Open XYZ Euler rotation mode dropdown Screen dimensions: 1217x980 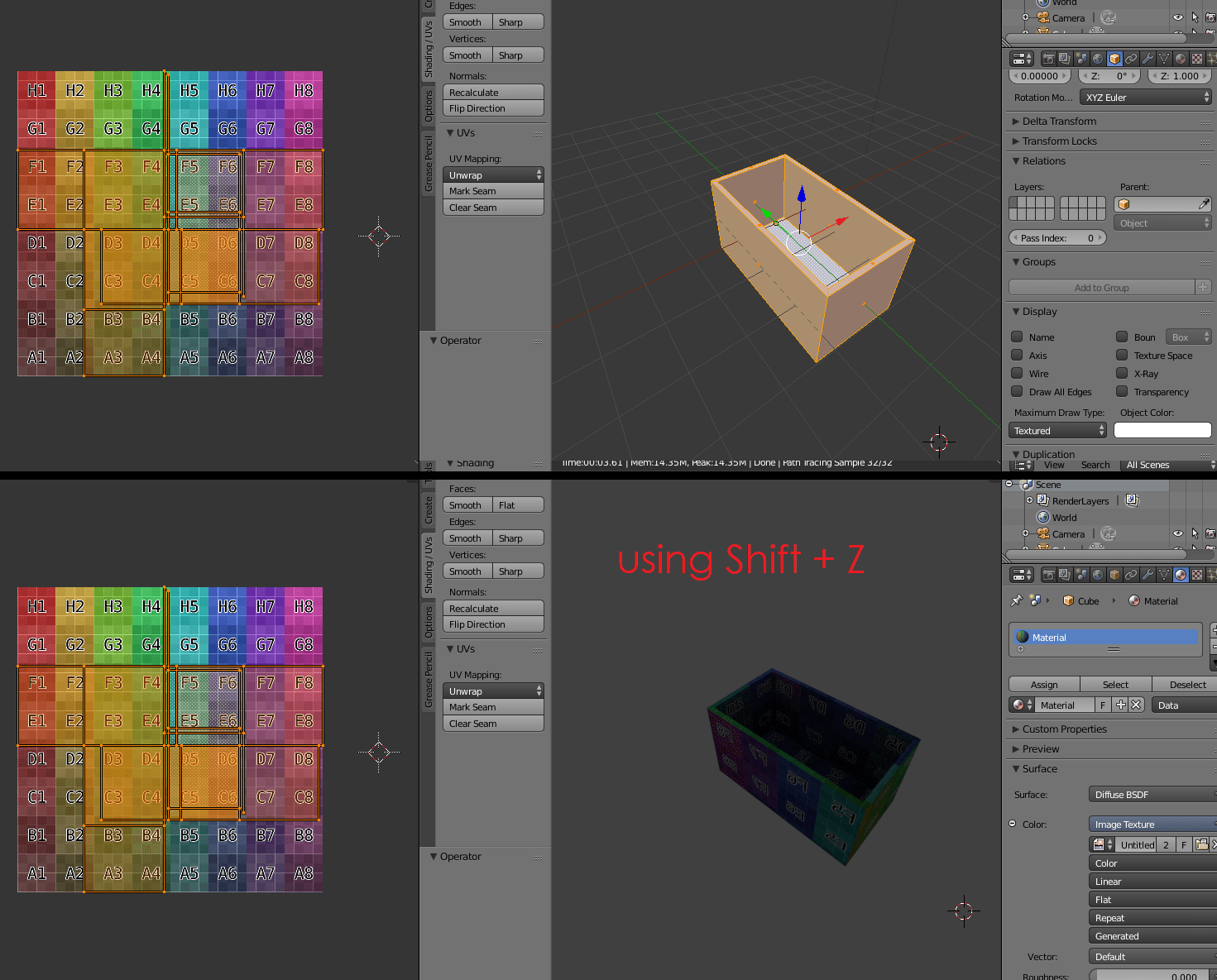coord(1146,97)
